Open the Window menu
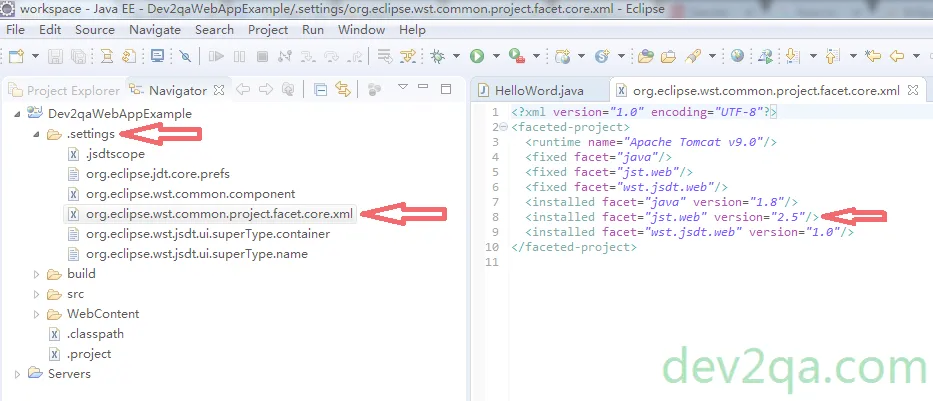933x401 pixels. point(362,30)
